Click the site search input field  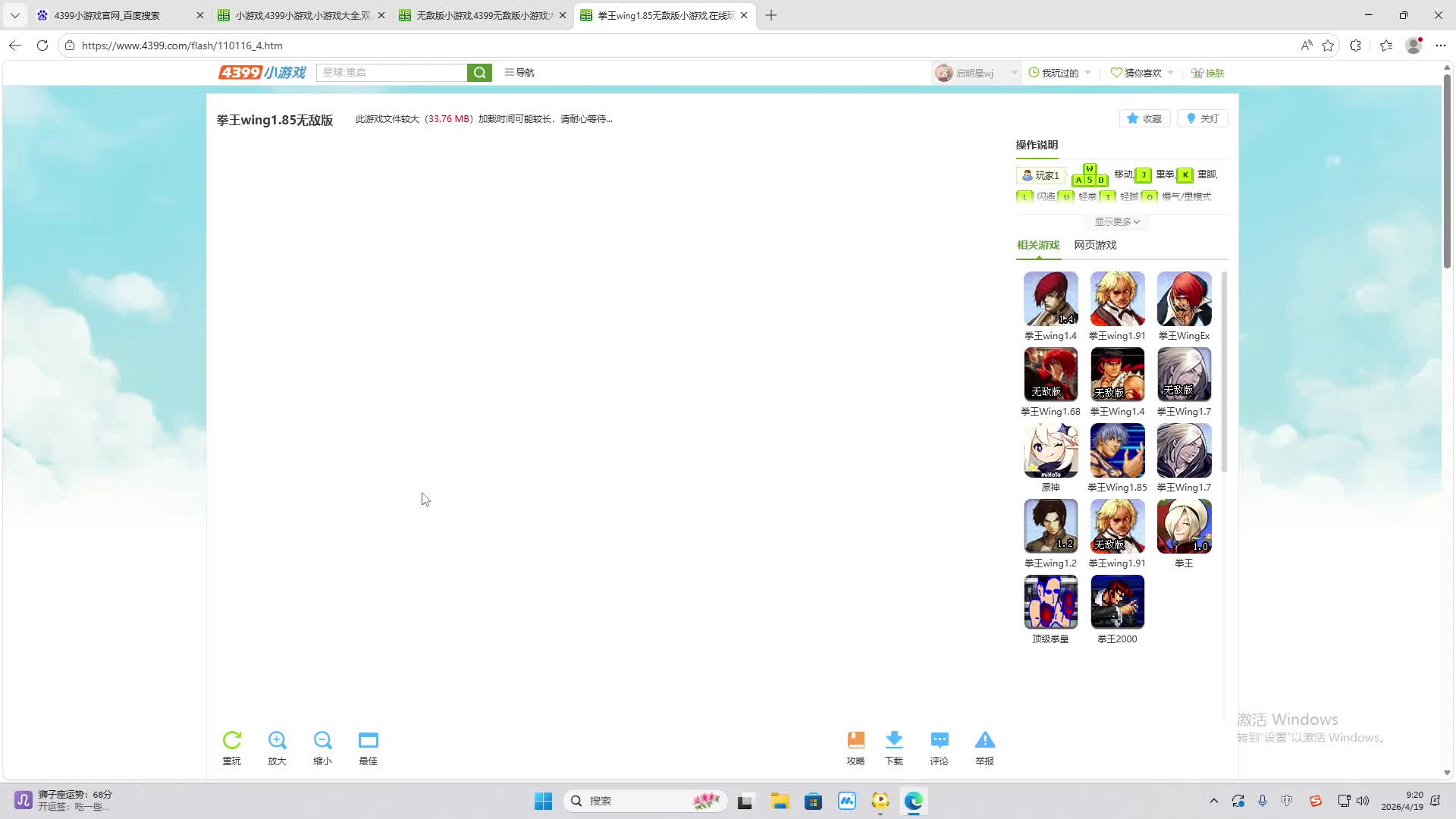click(x=391, y=73)
